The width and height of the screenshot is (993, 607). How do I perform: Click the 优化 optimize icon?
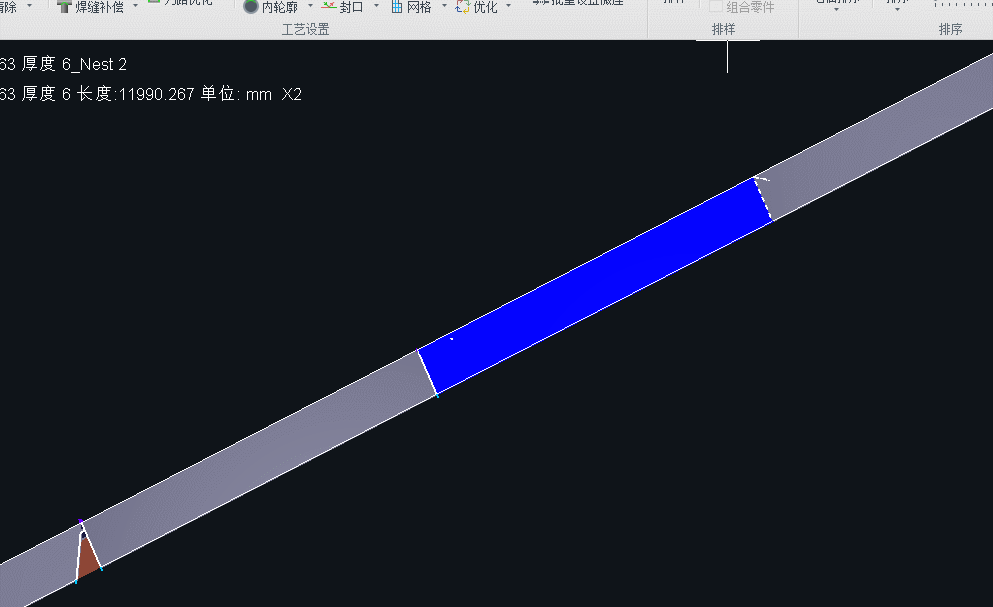click(463, 6)
